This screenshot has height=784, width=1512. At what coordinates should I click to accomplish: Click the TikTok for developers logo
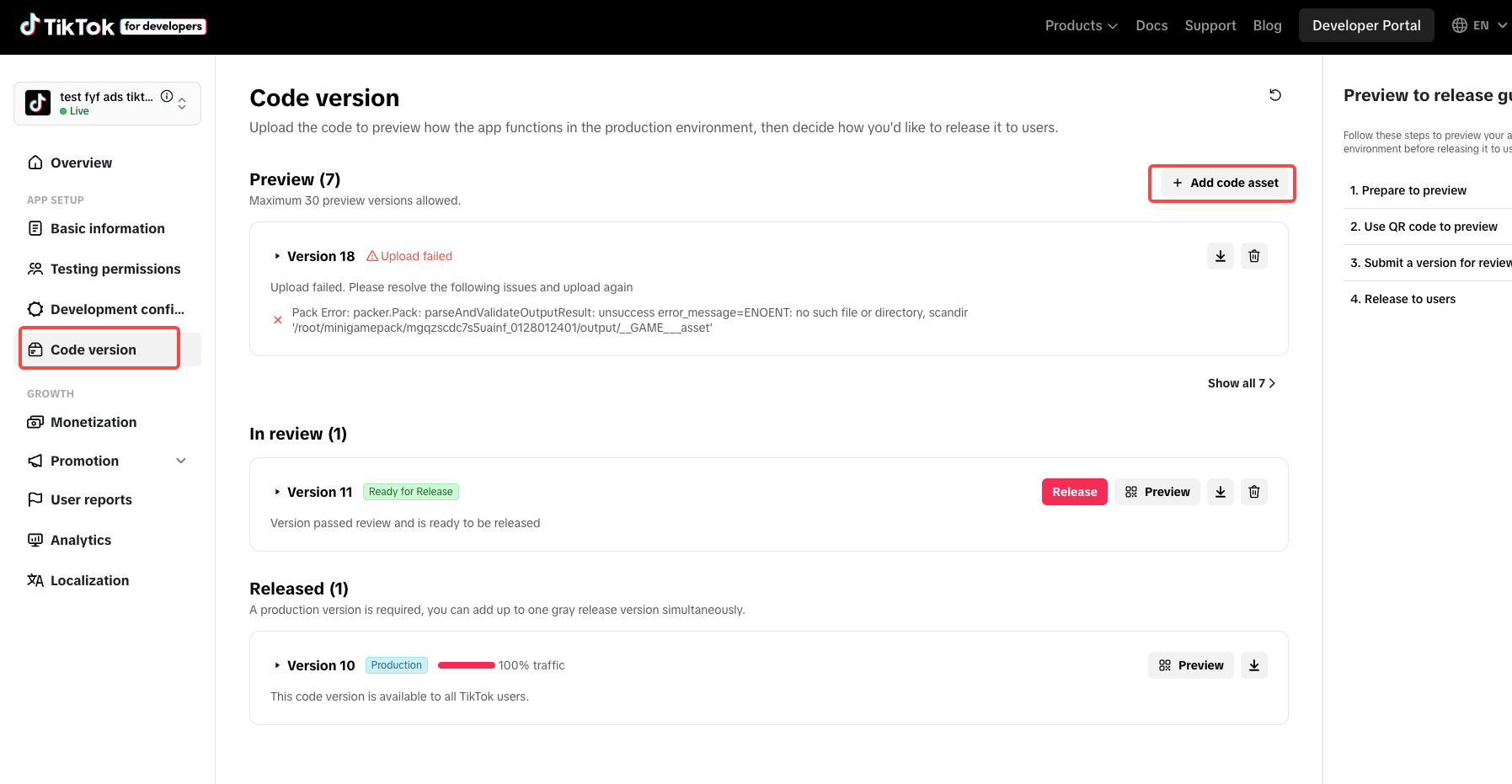[x=114, y=26]
